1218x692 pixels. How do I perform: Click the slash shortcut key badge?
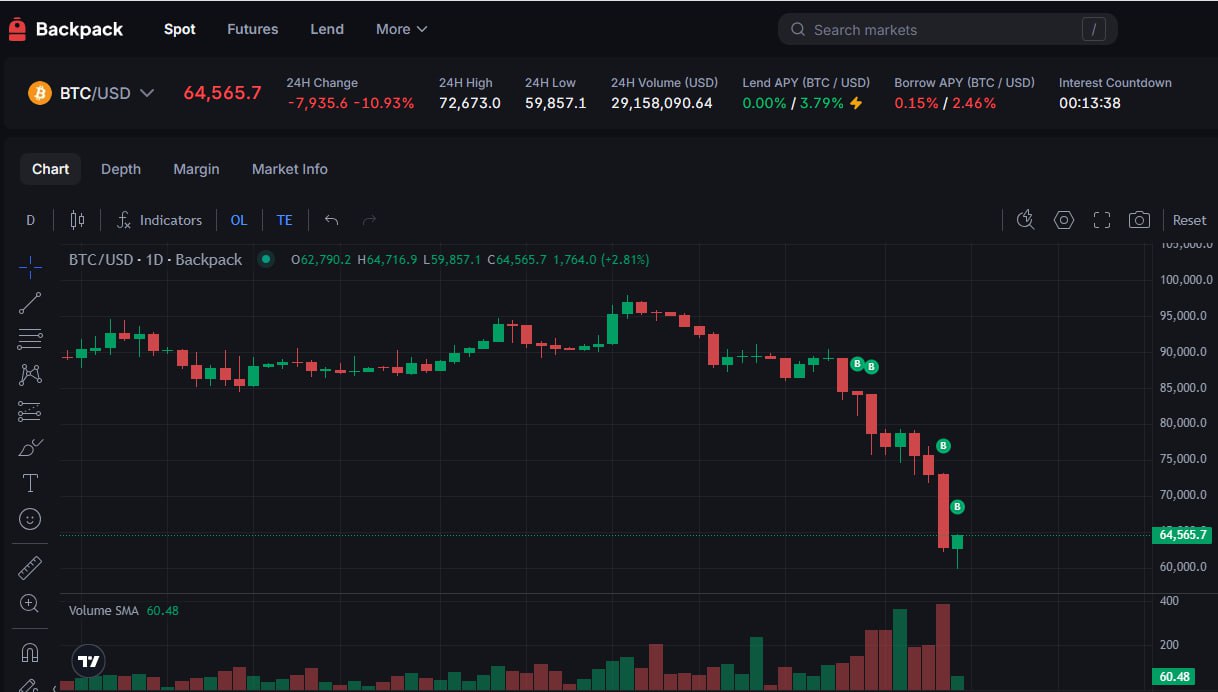(1096, 30)
